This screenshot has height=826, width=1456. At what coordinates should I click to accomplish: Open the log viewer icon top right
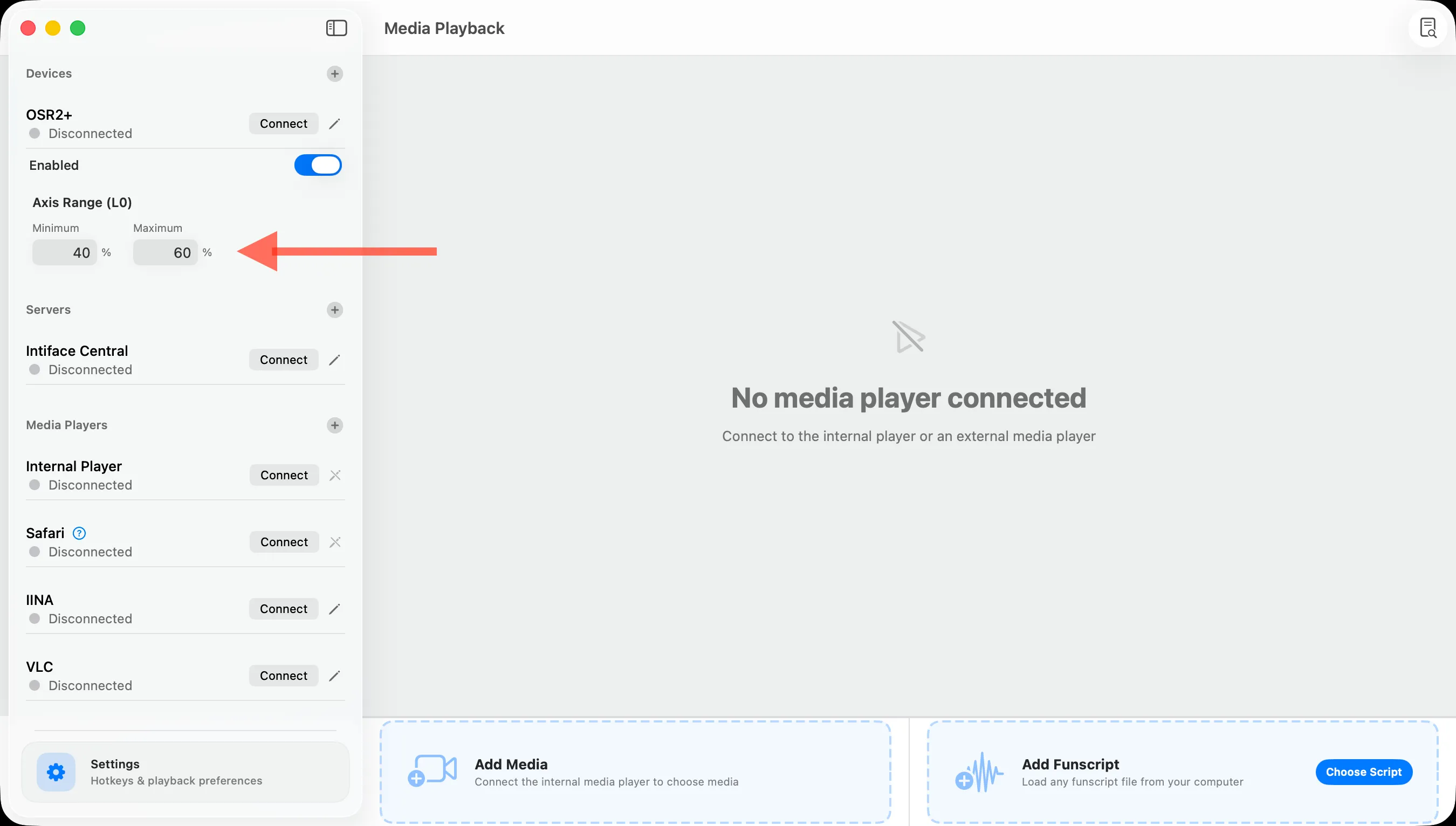point(1427,28)
